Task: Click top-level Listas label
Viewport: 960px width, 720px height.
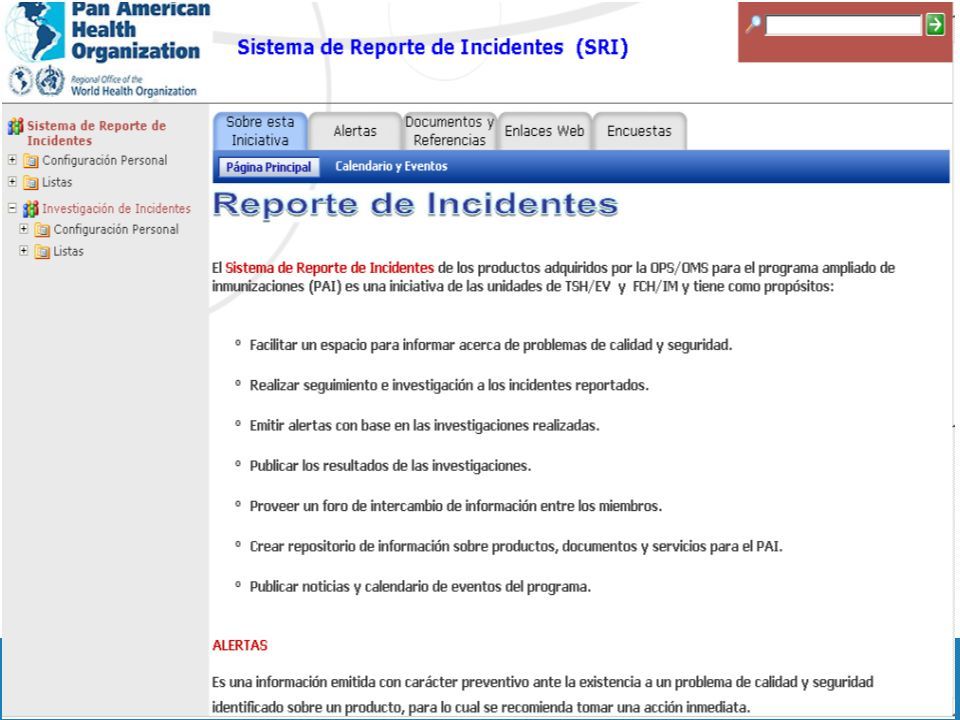Action: click(57, 182)
